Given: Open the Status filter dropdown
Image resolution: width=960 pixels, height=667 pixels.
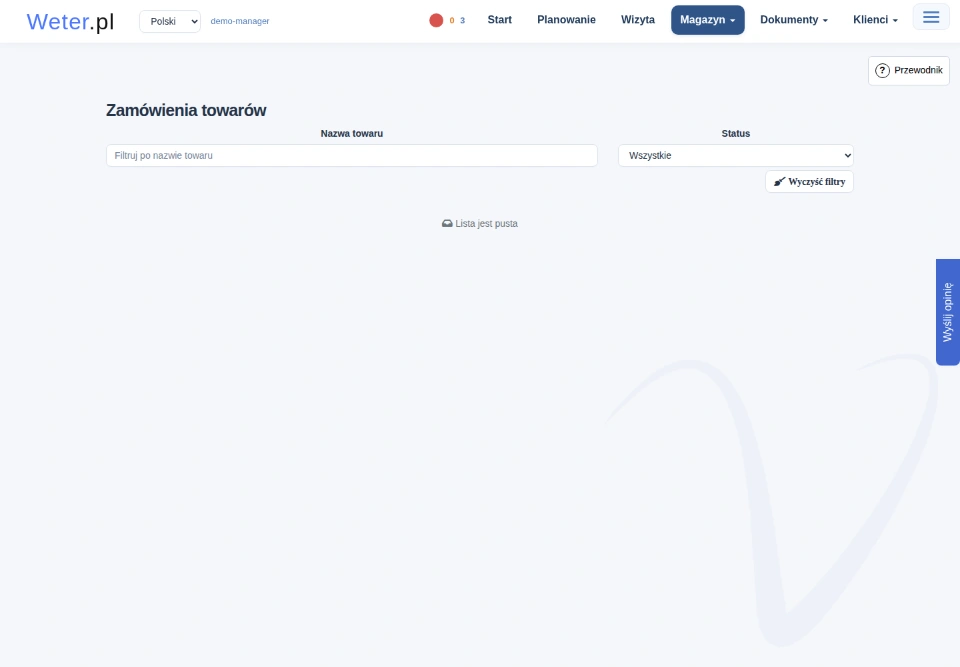Looking at the screenshot, I should [x=736, y=156].
